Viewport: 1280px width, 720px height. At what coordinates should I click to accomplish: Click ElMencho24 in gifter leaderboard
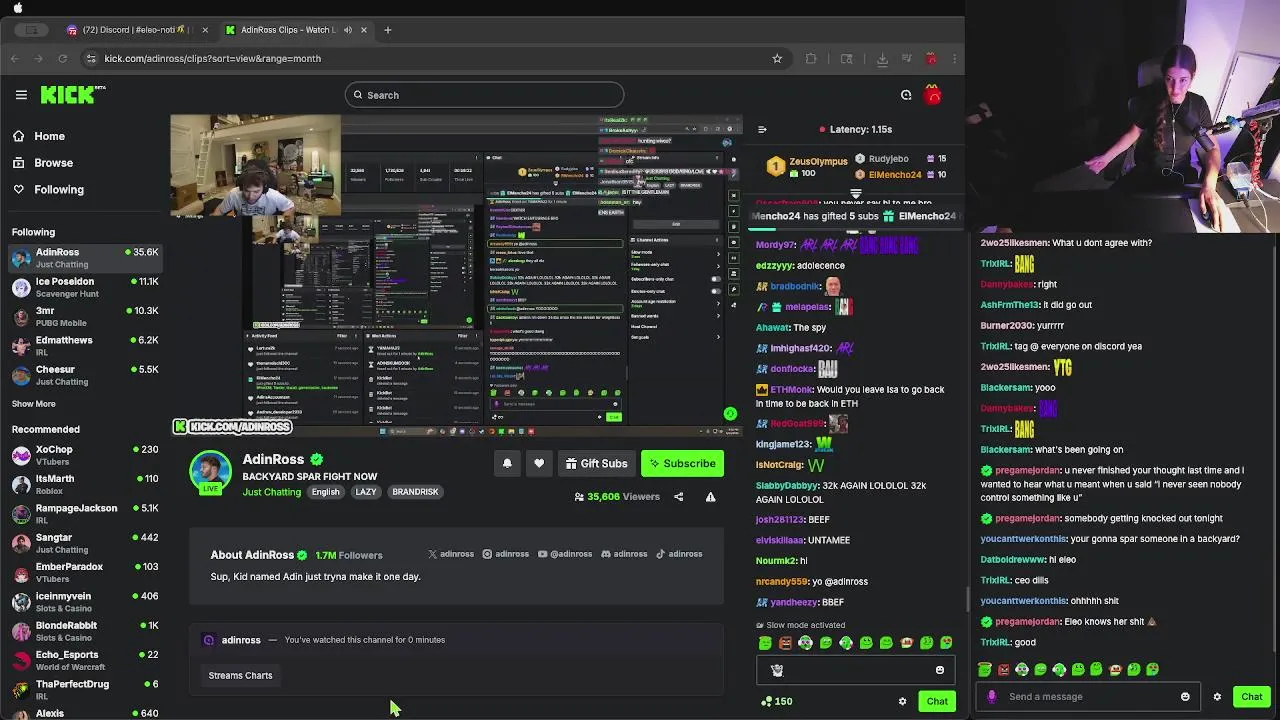(895, 175)
